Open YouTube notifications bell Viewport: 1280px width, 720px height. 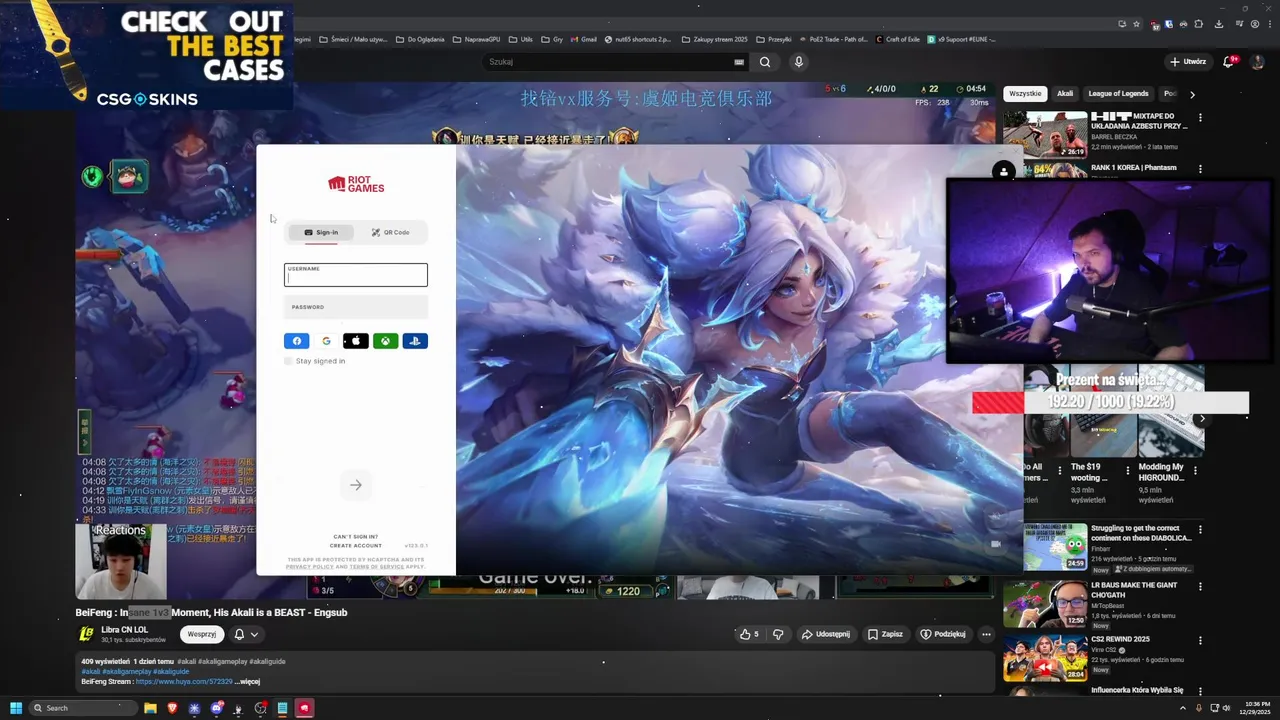click(x=1229, y=62)
